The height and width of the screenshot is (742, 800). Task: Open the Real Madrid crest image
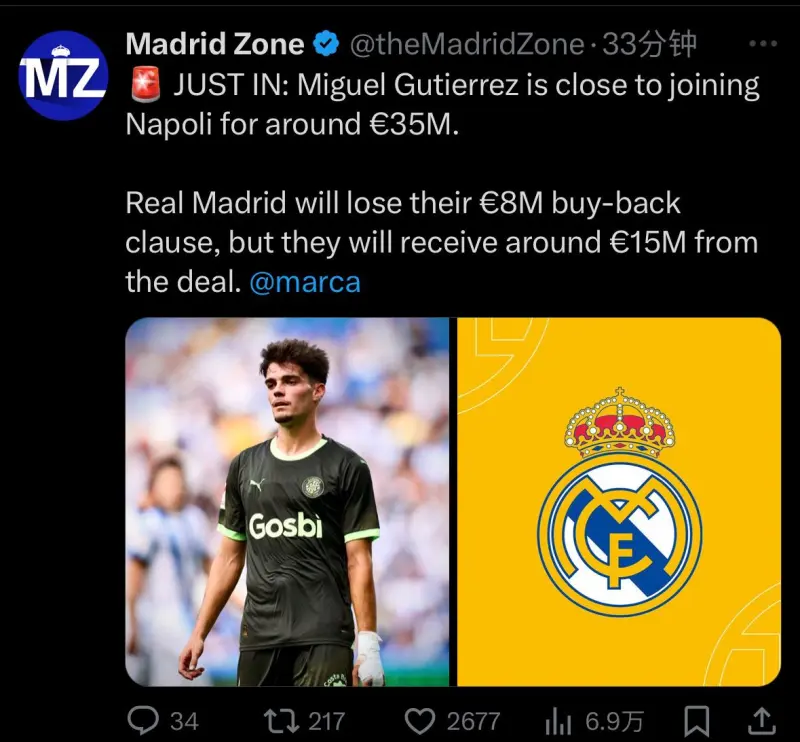[x=619, y=502]
